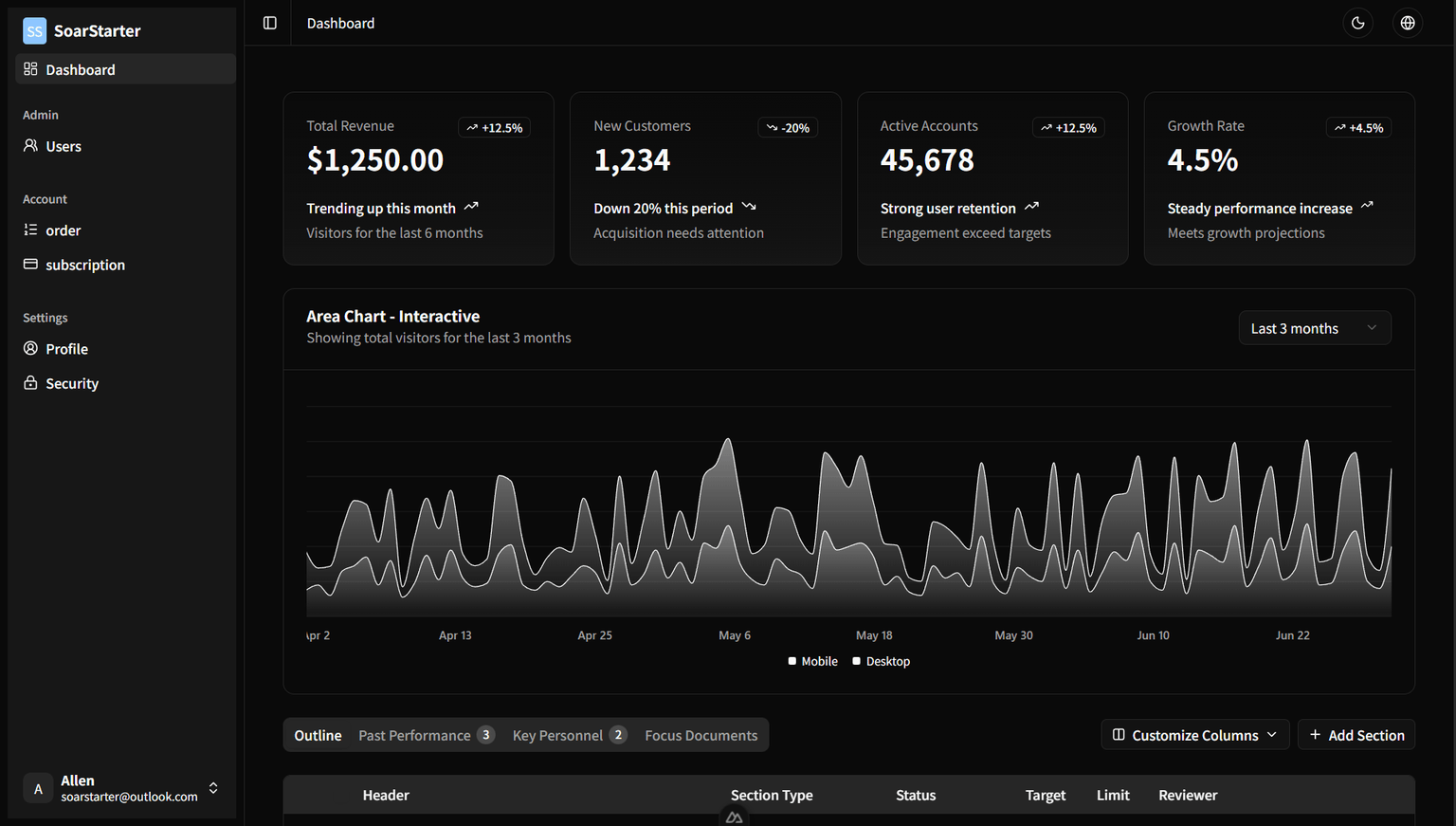Click the Desktop legend swatch
This screenshot has height=826, width=1456.
click(857, 661)
